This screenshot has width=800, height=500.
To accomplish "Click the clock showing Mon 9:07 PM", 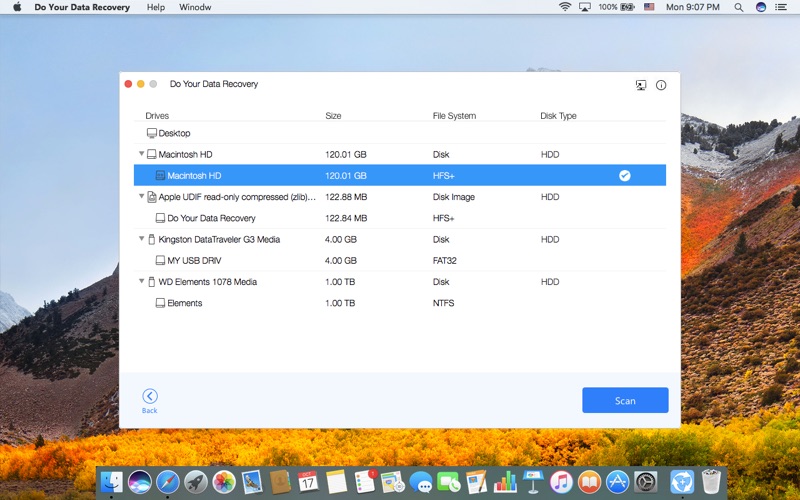I will click(x=692, y=7).
